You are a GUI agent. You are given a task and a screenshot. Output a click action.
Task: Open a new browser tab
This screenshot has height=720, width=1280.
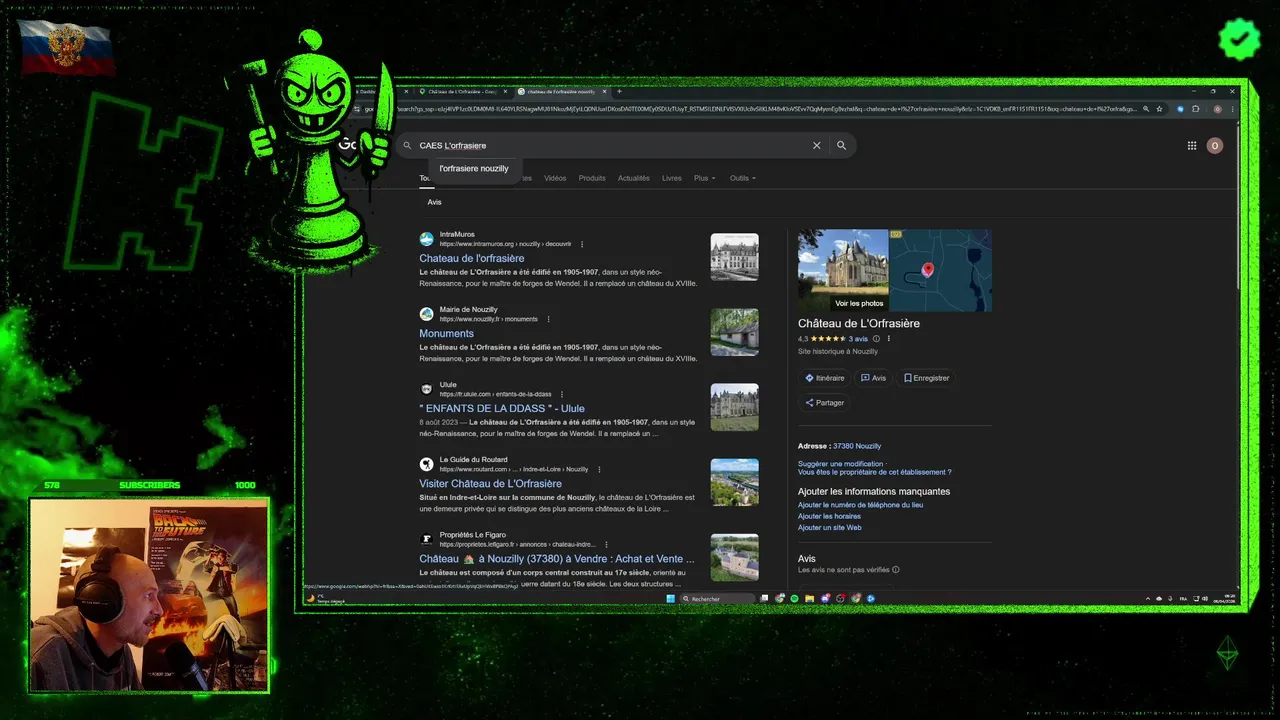click(x=619, y=91)
